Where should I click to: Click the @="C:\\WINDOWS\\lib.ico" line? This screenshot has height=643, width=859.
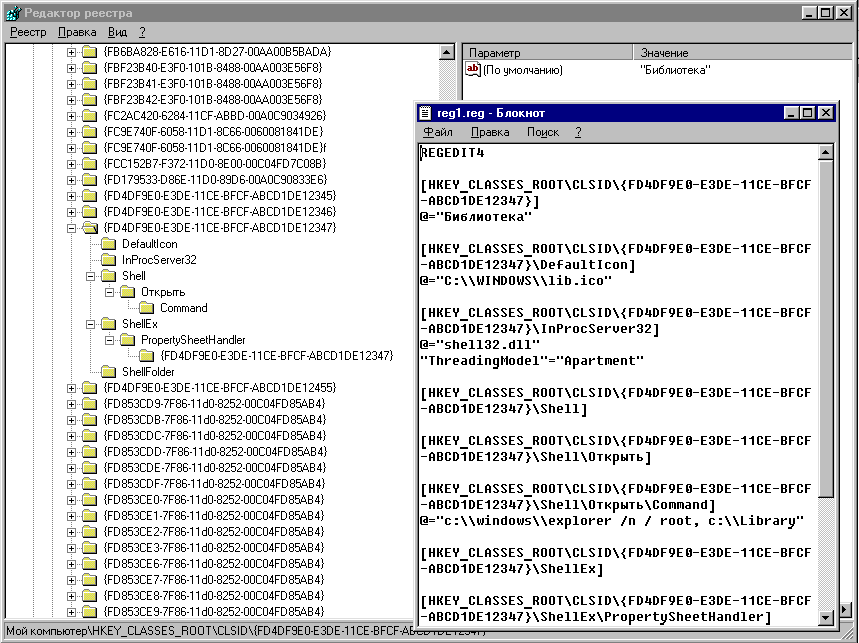point(516,281)
